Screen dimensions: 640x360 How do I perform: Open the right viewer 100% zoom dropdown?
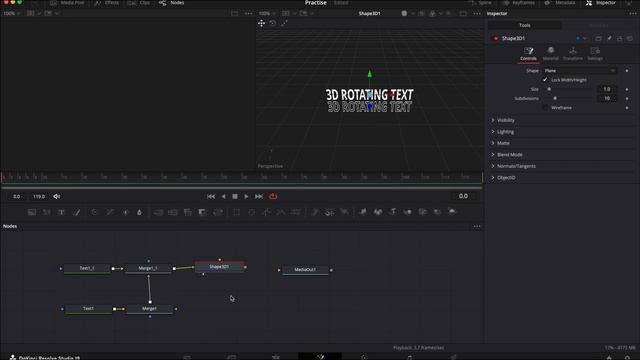click(267, 13)
